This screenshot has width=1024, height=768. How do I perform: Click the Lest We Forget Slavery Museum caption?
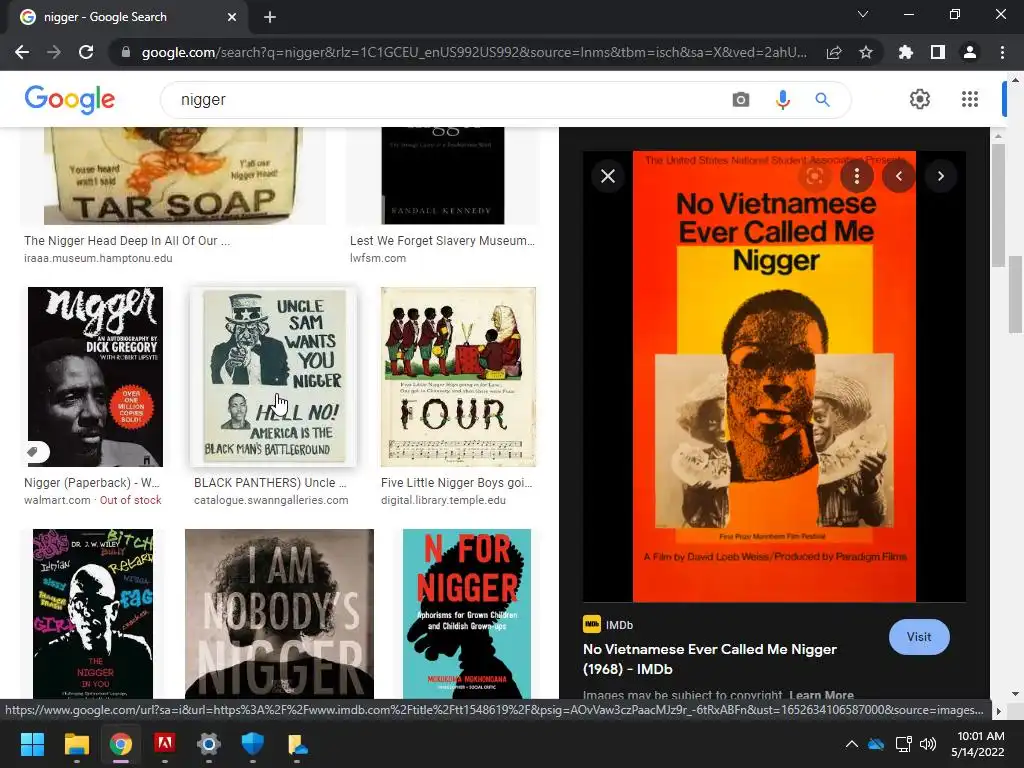click(443, 240)
